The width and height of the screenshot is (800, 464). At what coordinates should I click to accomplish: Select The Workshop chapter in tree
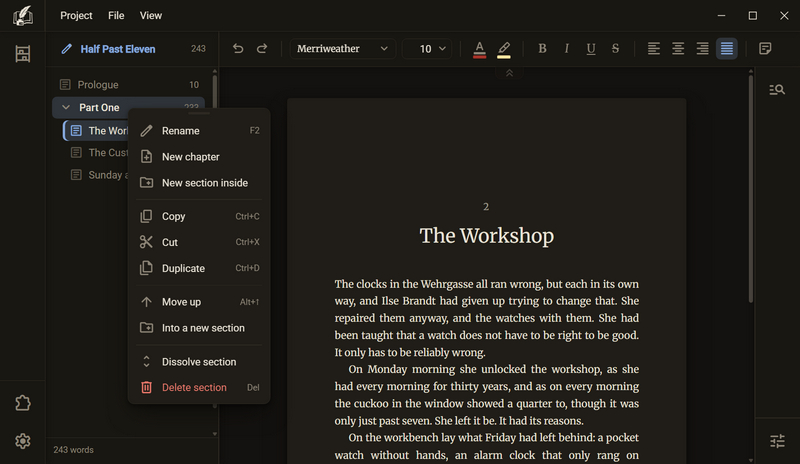click(x=96, y=131)
